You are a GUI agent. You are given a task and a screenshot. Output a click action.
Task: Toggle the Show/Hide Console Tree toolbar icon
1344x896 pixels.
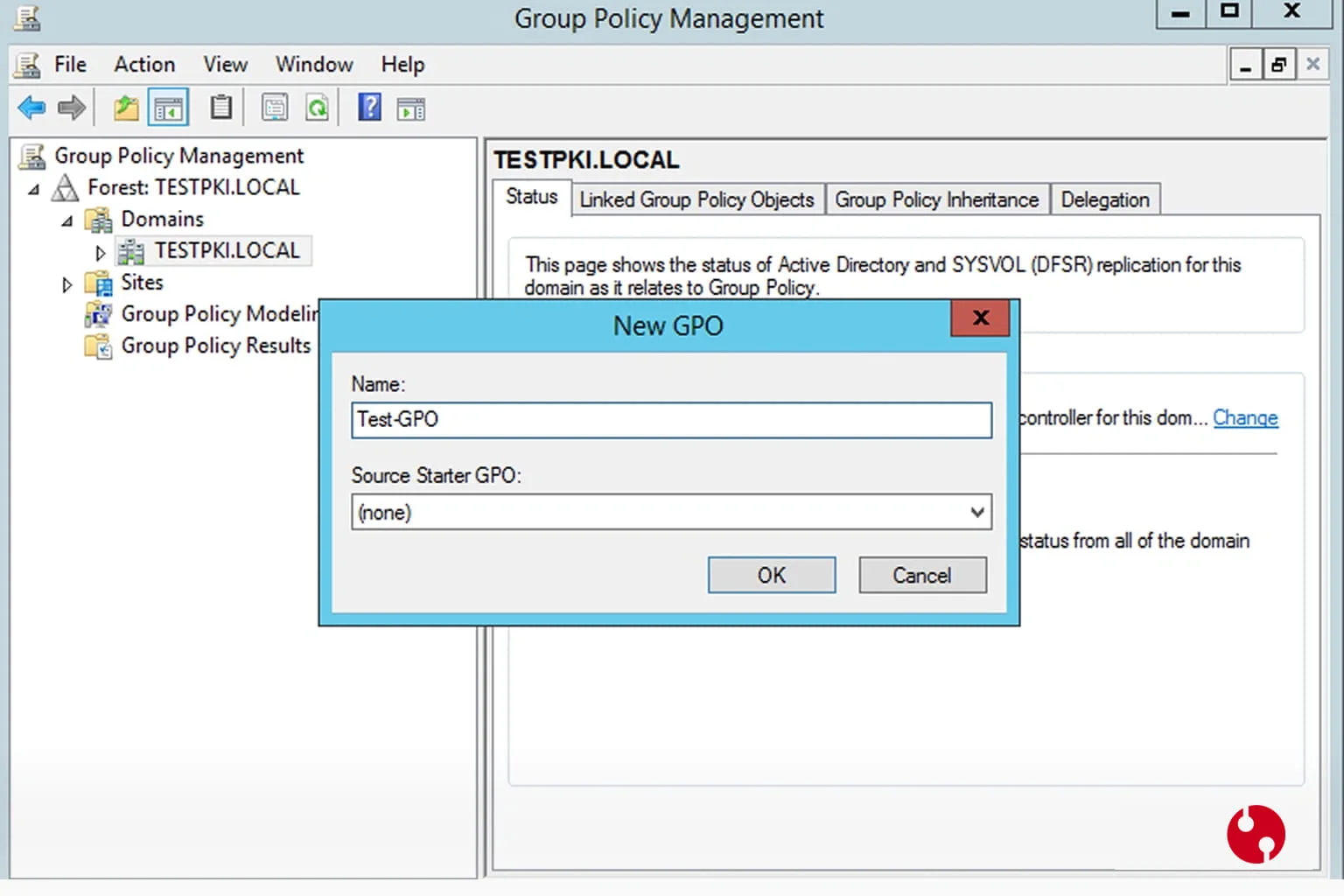click(168, 108)
